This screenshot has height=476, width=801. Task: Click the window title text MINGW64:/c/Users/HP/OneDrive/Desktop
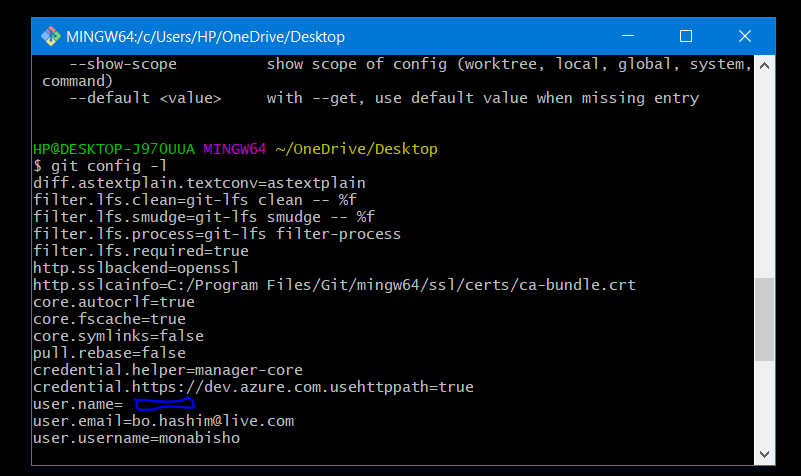205,37
